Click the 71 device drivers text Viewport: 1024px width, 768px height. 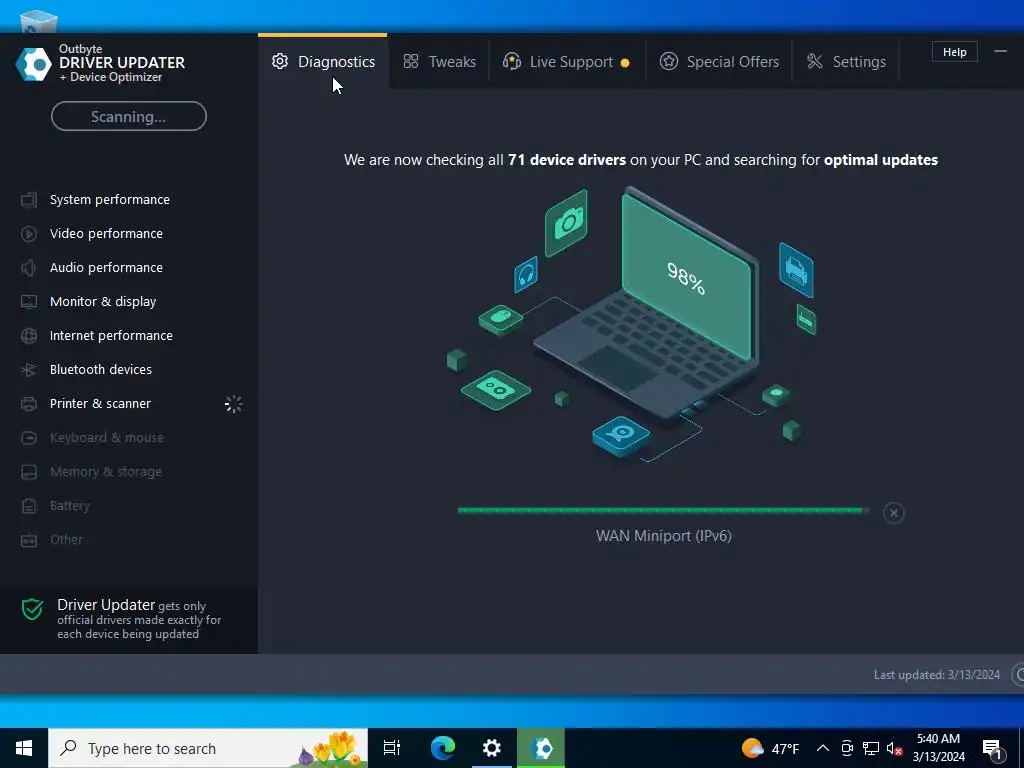567,160
